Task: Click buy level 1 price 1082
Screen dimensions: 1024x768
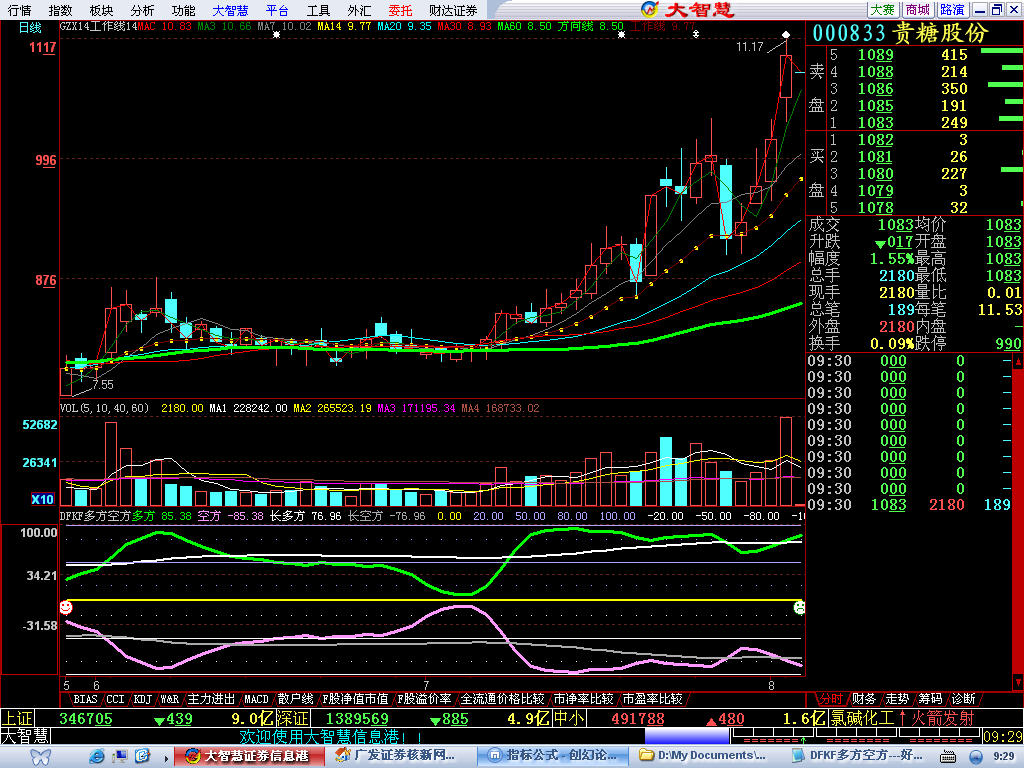Action: click(875, 140)
